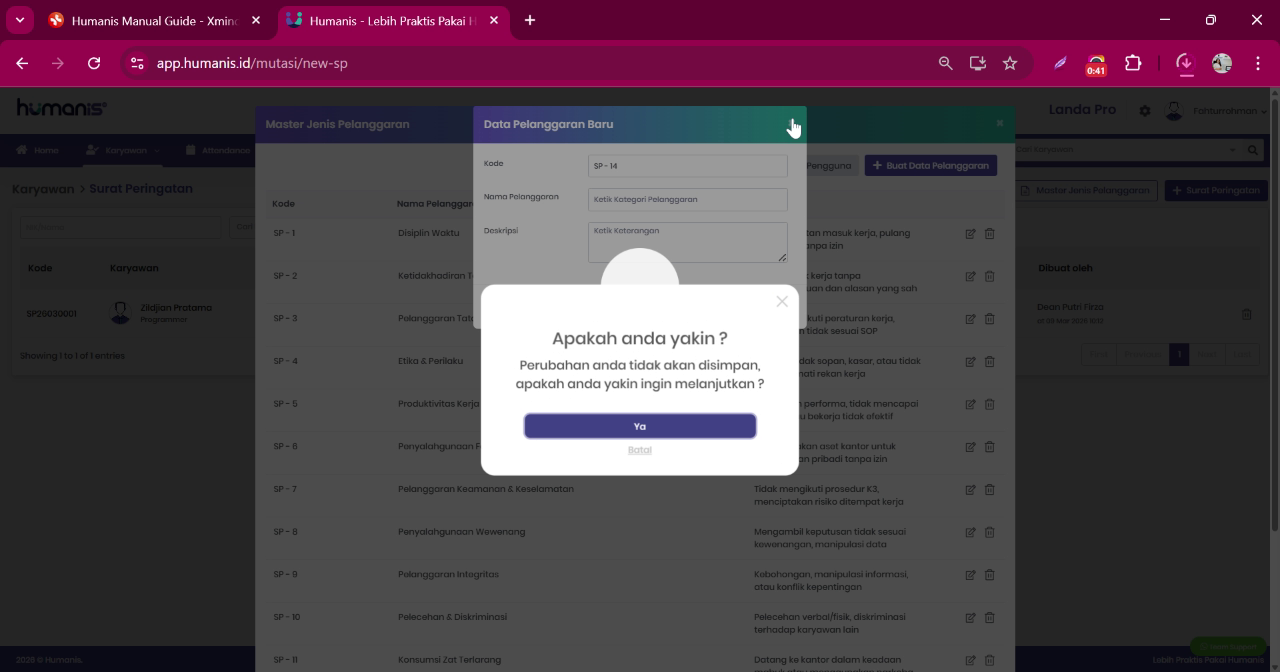Image resolution: width=1280 pixels, height=672 pixels.
Task: Delete warning letter SP25030001 with trash icon
Action: (1247, 314)
